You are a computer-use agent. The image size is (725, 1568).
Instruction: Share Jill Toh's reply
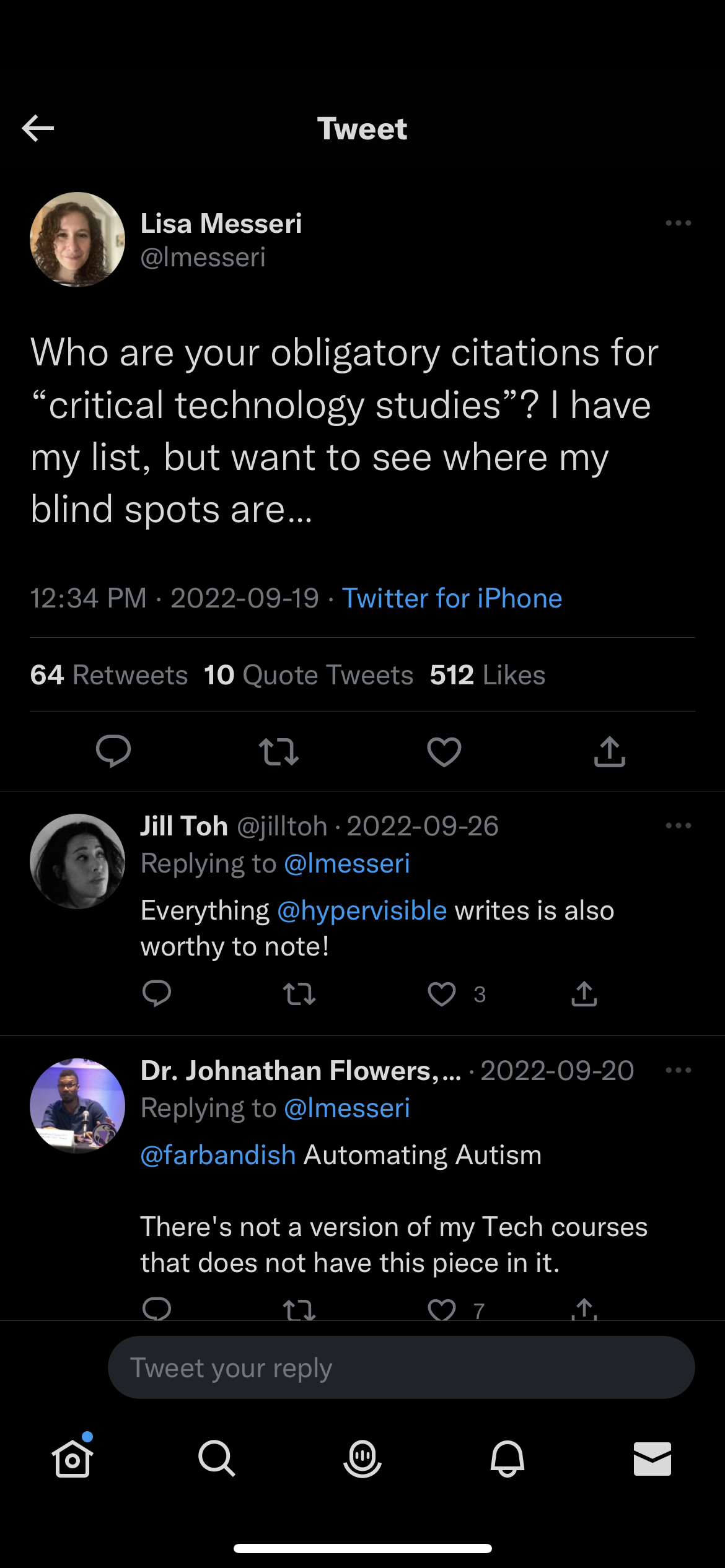pos(584,994)
